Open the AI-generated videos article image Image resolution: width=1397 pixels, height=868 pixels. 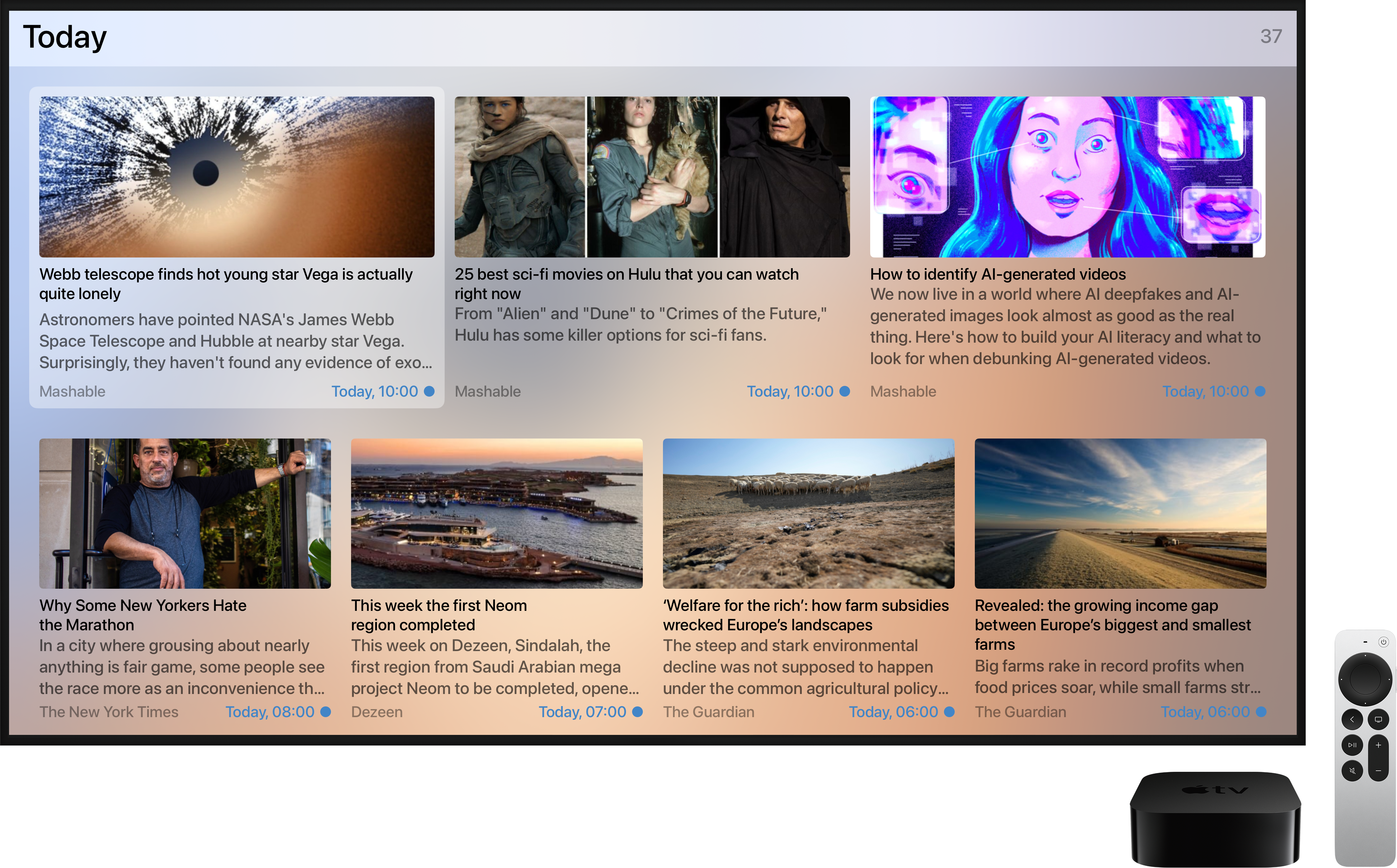pos(1067,177)
